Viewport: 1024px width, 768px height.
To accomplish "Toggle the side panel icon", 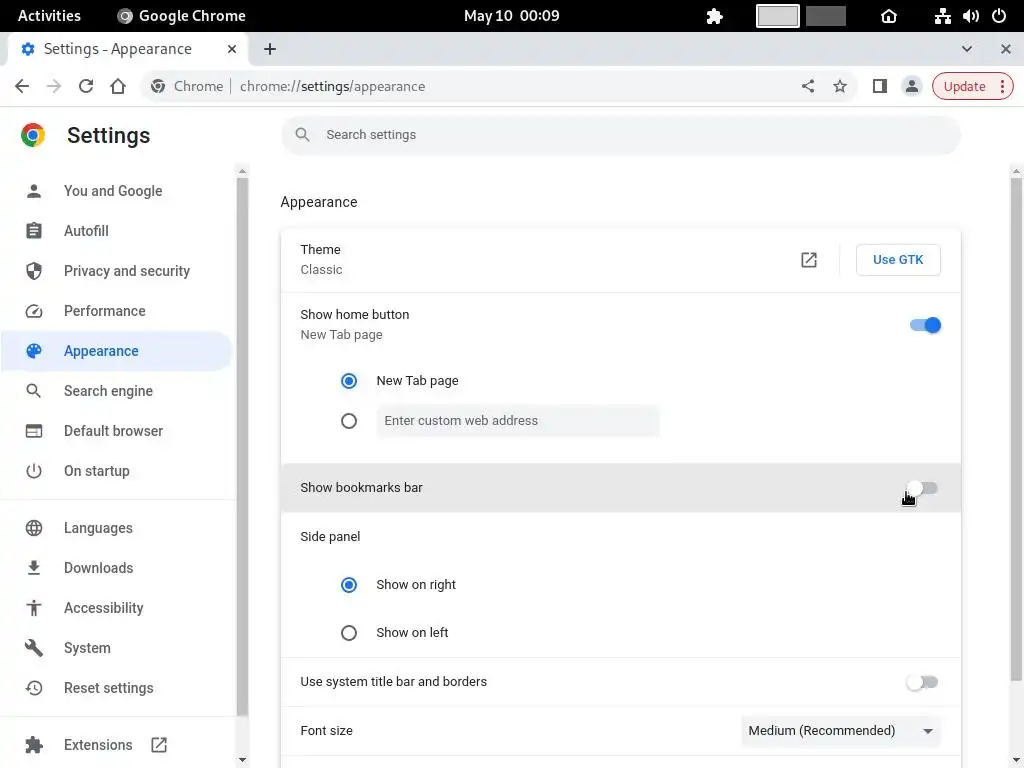I will 880,86.
